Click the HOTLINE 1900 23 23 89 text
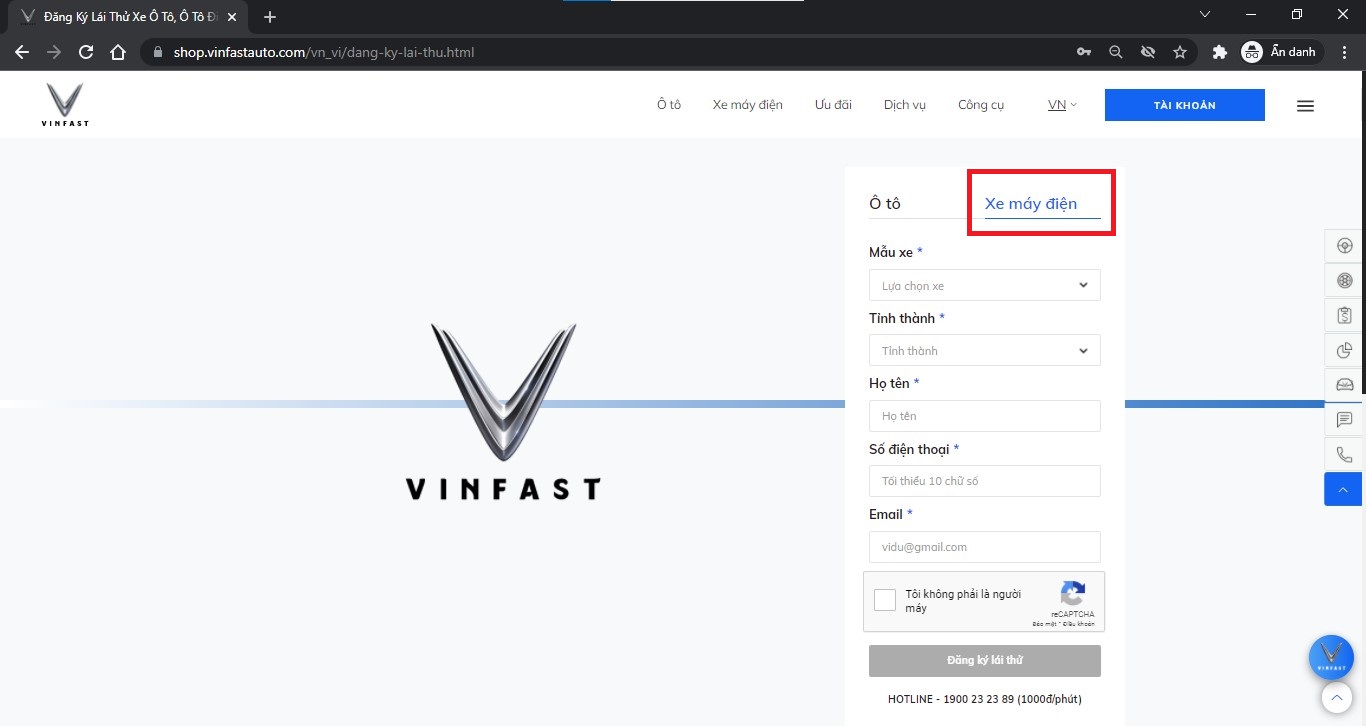This screenshot has height=726, width=1366. 985,699
